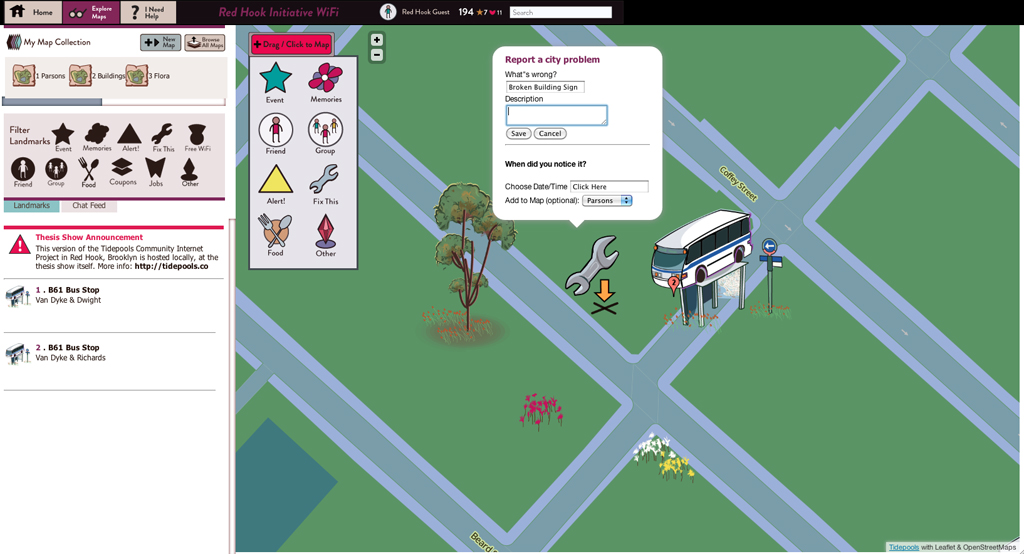Open the Red Hook Guest avatar

point(388,12)
